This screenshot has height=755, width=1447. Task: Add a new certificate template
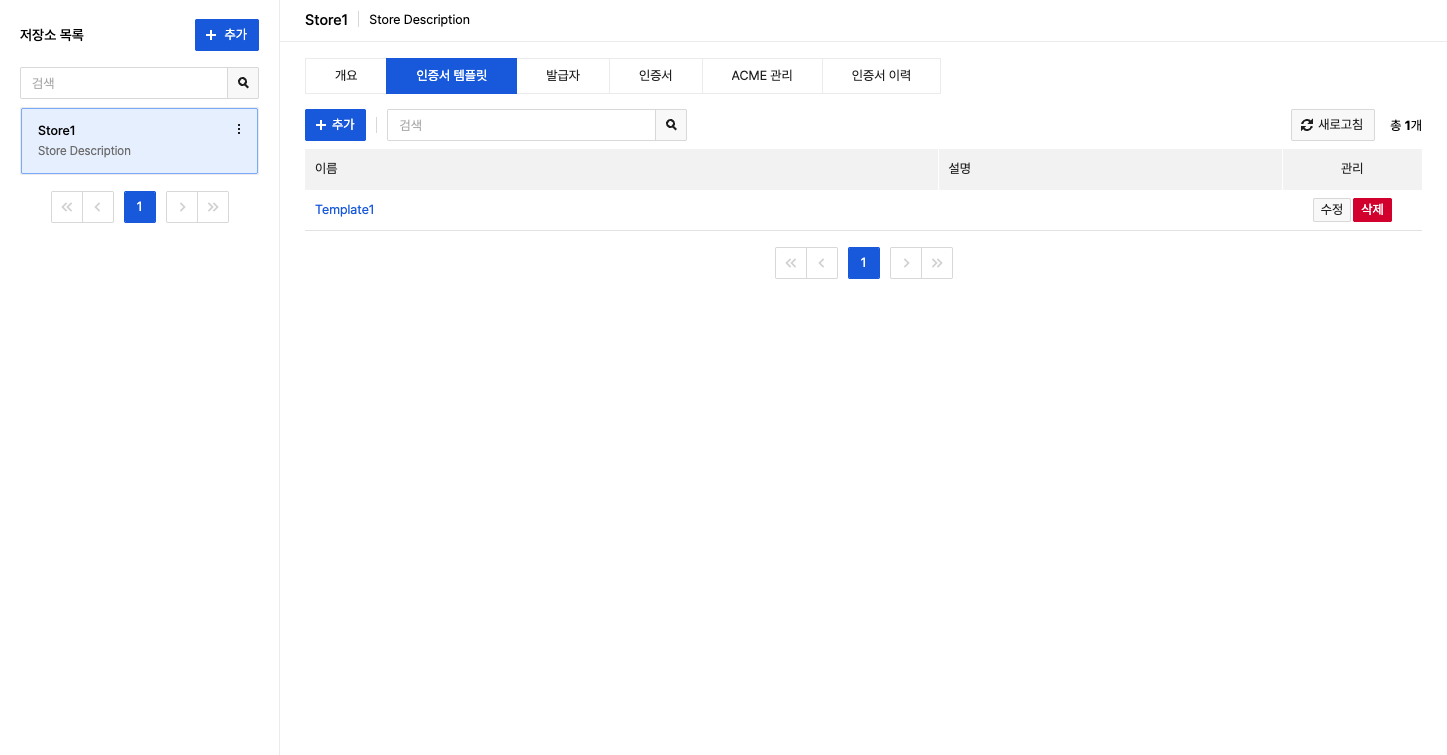click(x=335, y=125)
